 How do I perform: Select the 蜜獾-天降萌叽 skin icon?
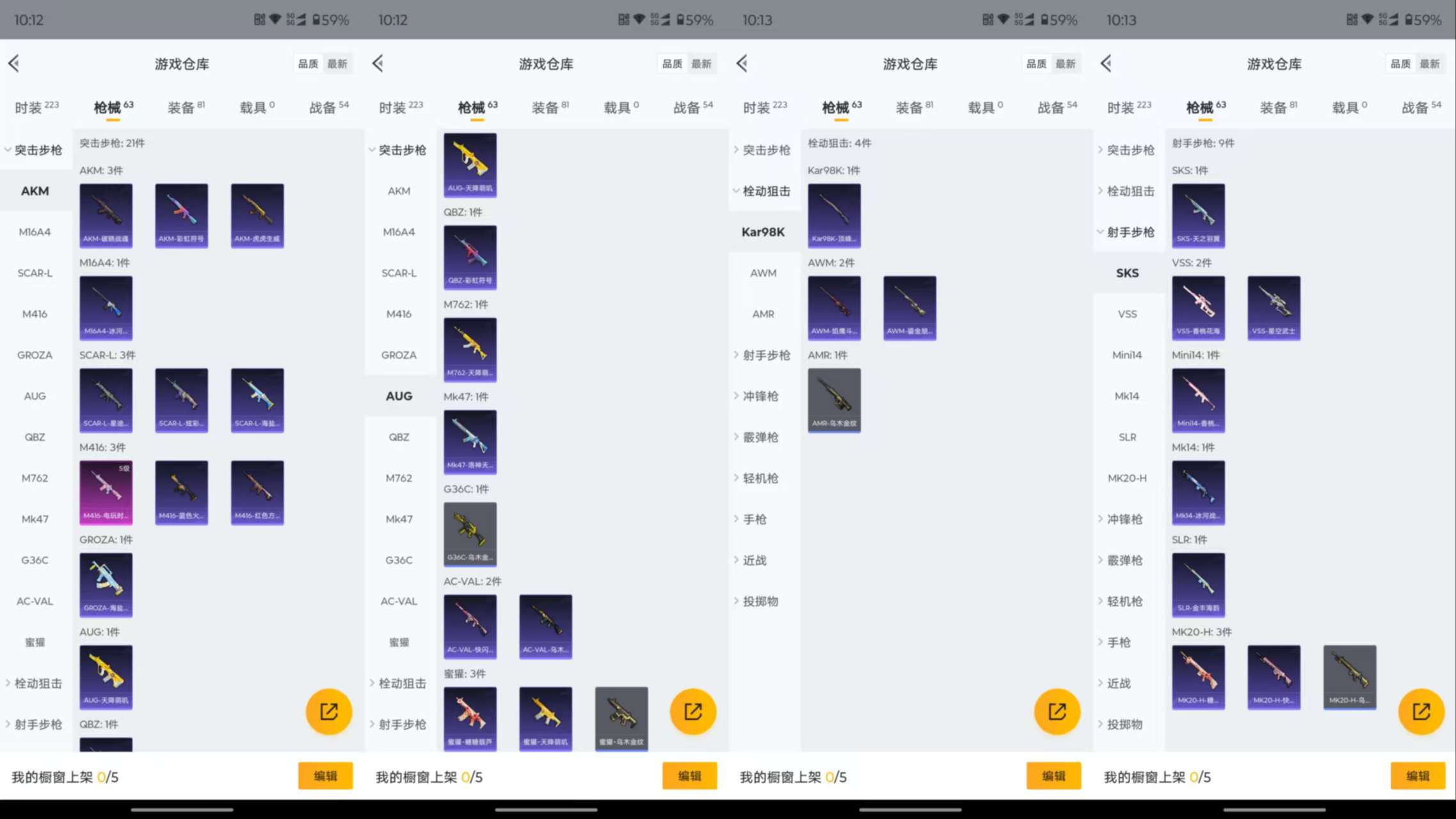(x=546, y=718)
